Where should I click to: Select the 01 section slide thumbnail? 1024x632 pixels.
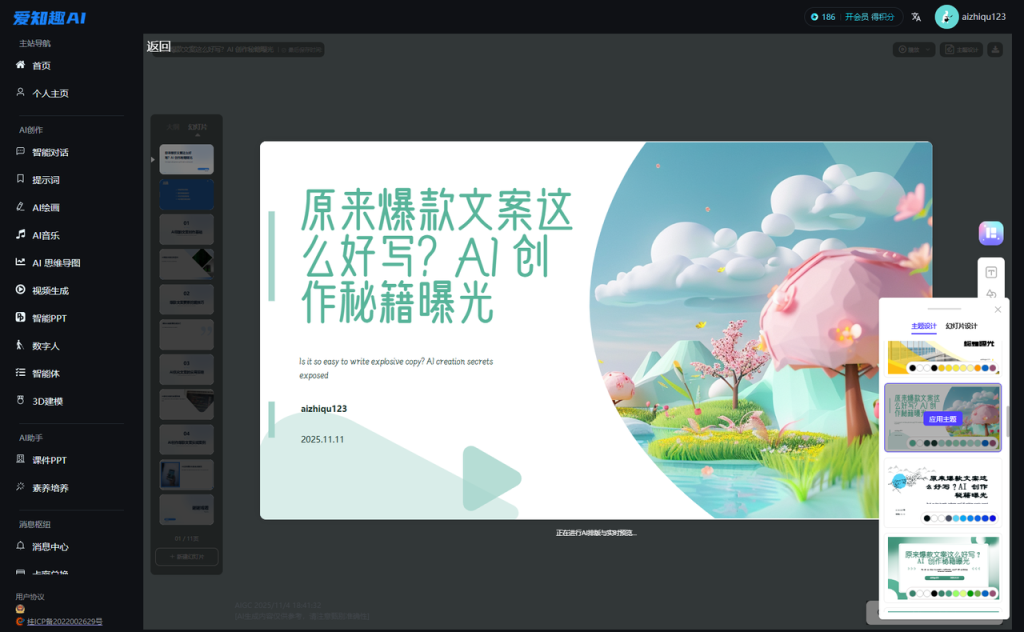(187, 229)
